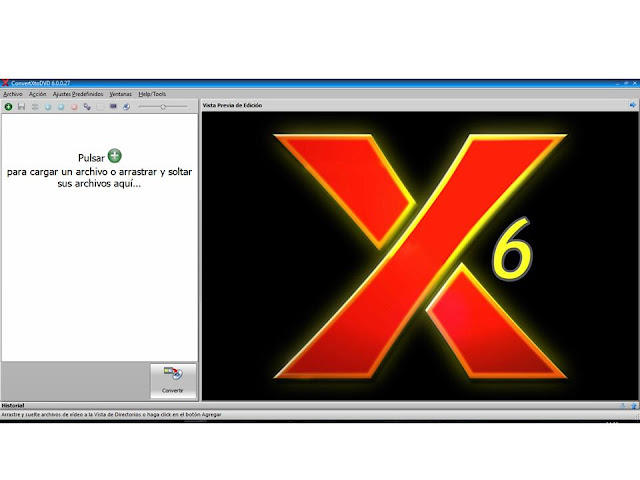
Task: Open the Ventanas menu
Action: [120, 94]
